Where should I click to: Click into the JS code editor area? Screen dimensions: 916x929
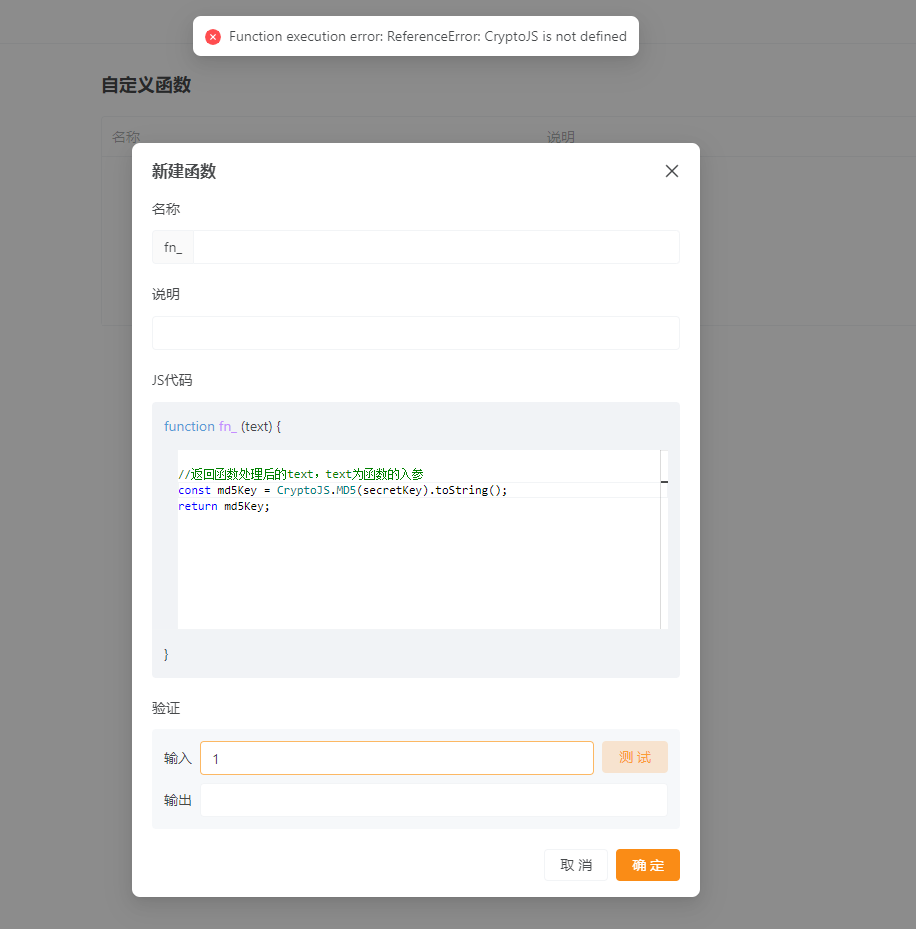pyautogui.click(x=419, y=539)
